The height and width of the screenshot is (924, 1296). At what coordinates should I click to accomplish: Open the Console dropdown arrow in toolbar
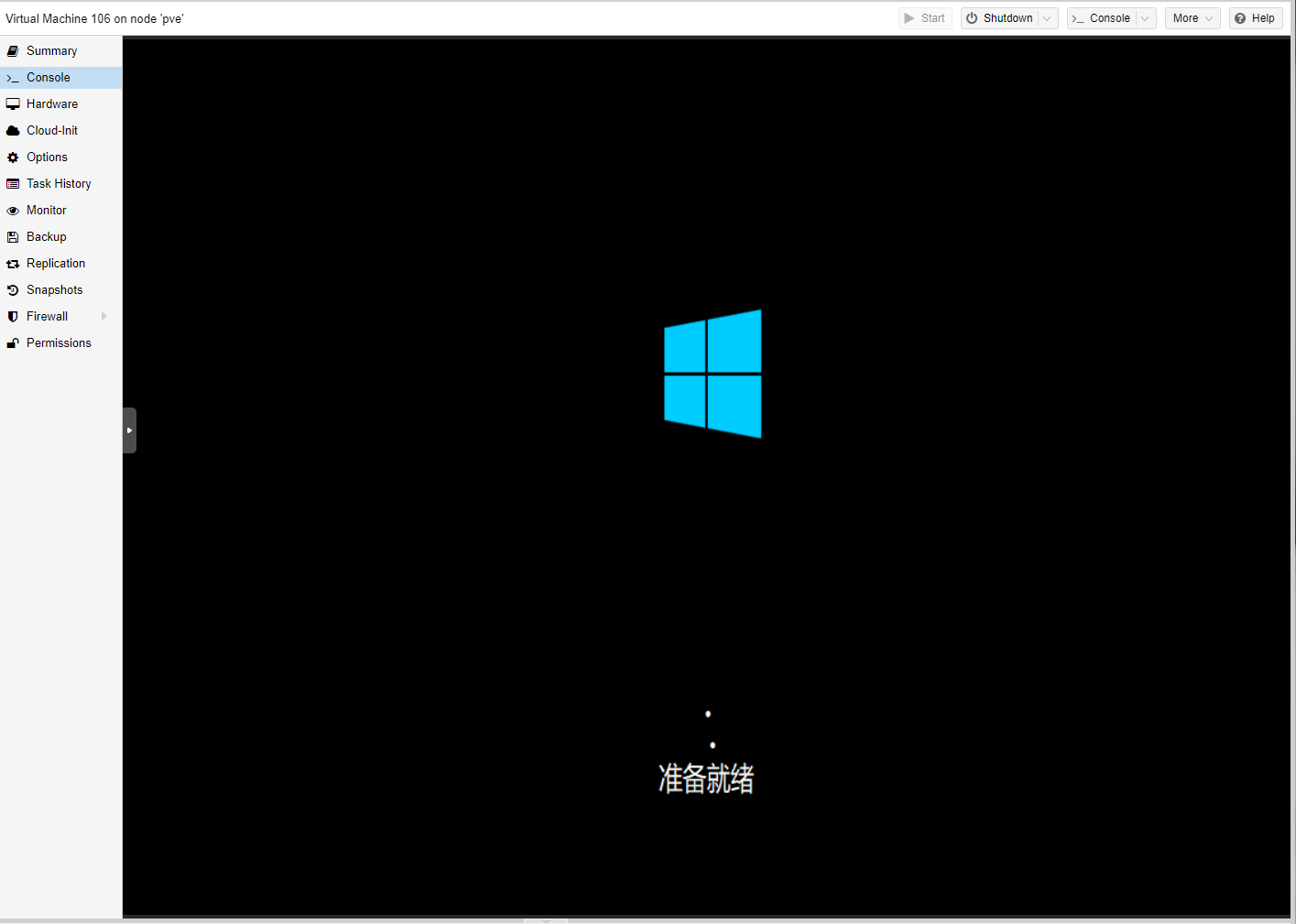(1145, 18)
